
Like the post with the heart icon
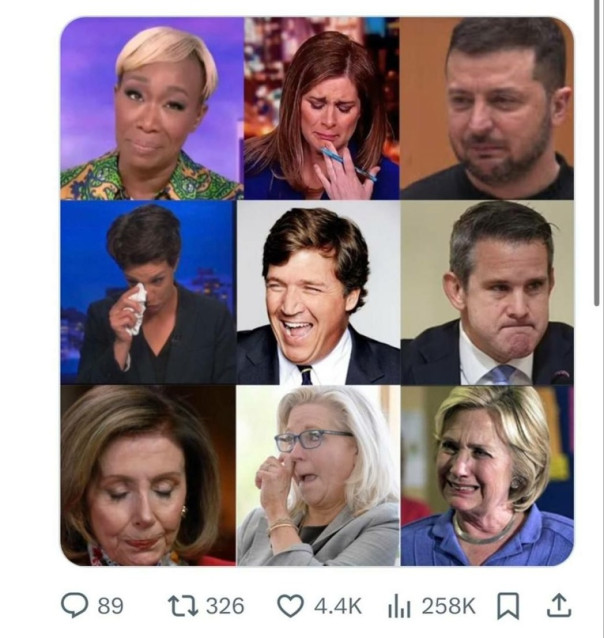(290, 605)
